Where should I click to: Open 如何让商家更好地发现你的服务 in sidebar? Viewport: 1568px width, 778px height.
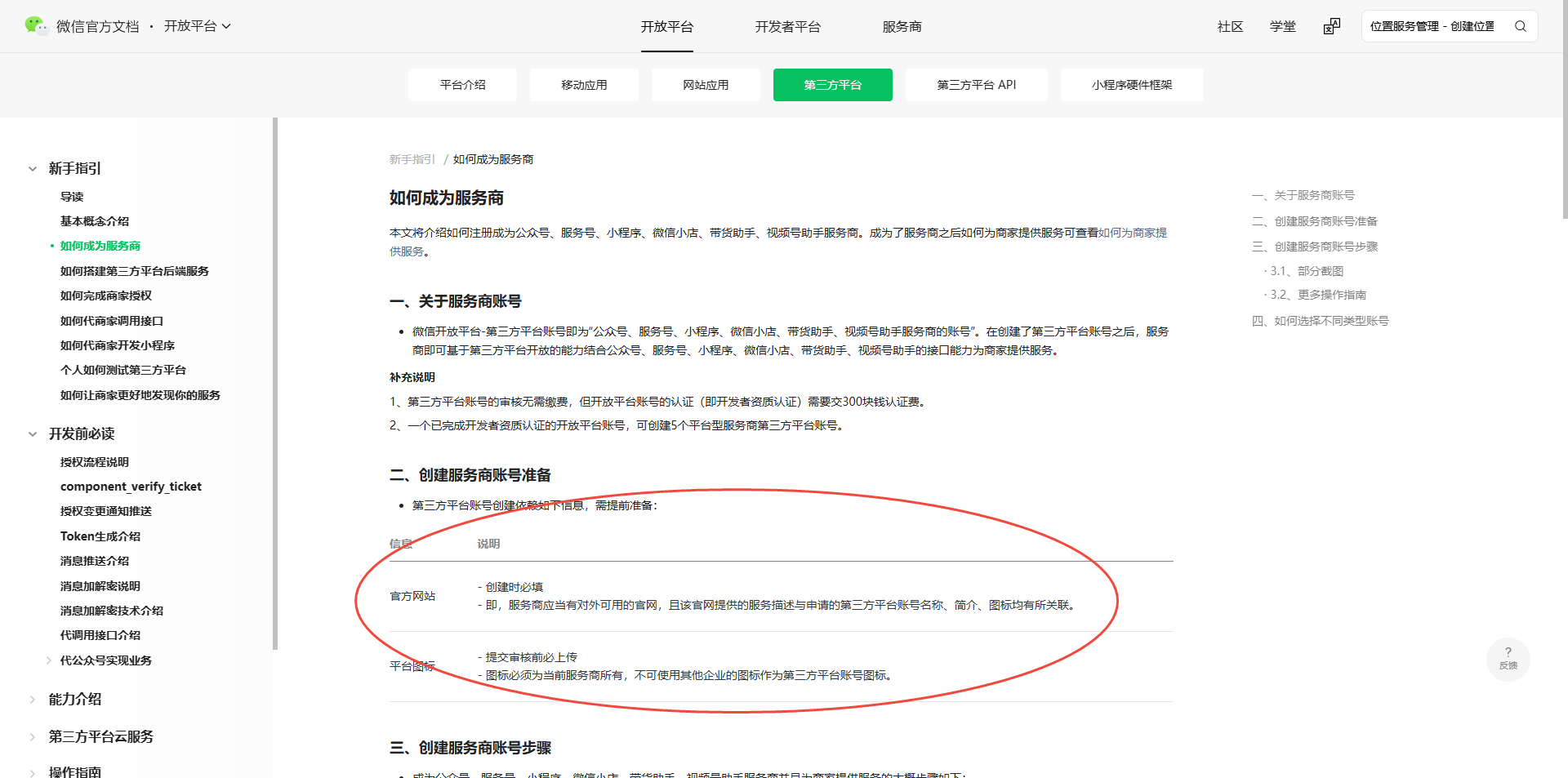pyautogui.click(x=140, y=395)
